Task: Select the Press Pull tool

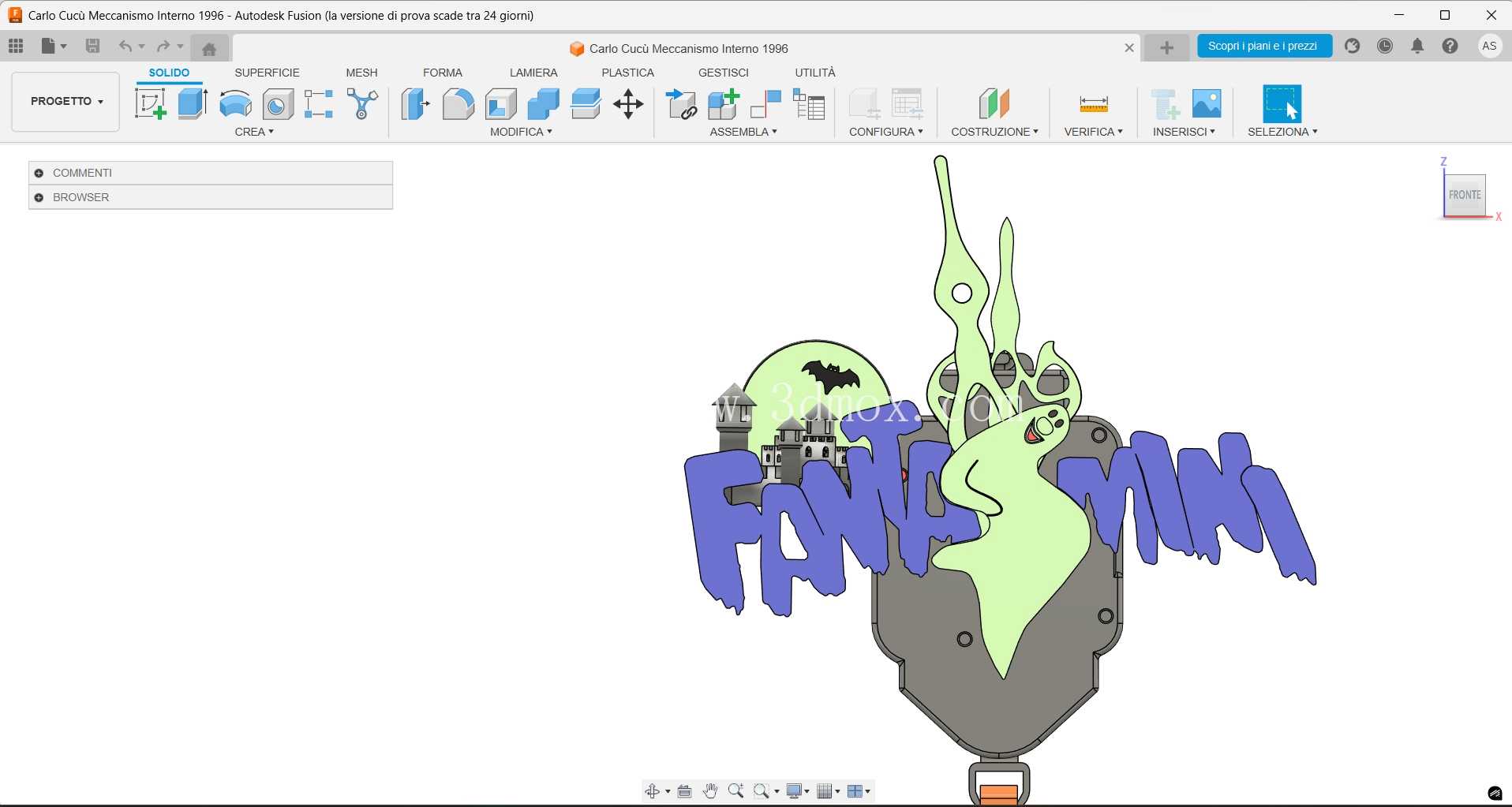Action: (x=415, y=103)
